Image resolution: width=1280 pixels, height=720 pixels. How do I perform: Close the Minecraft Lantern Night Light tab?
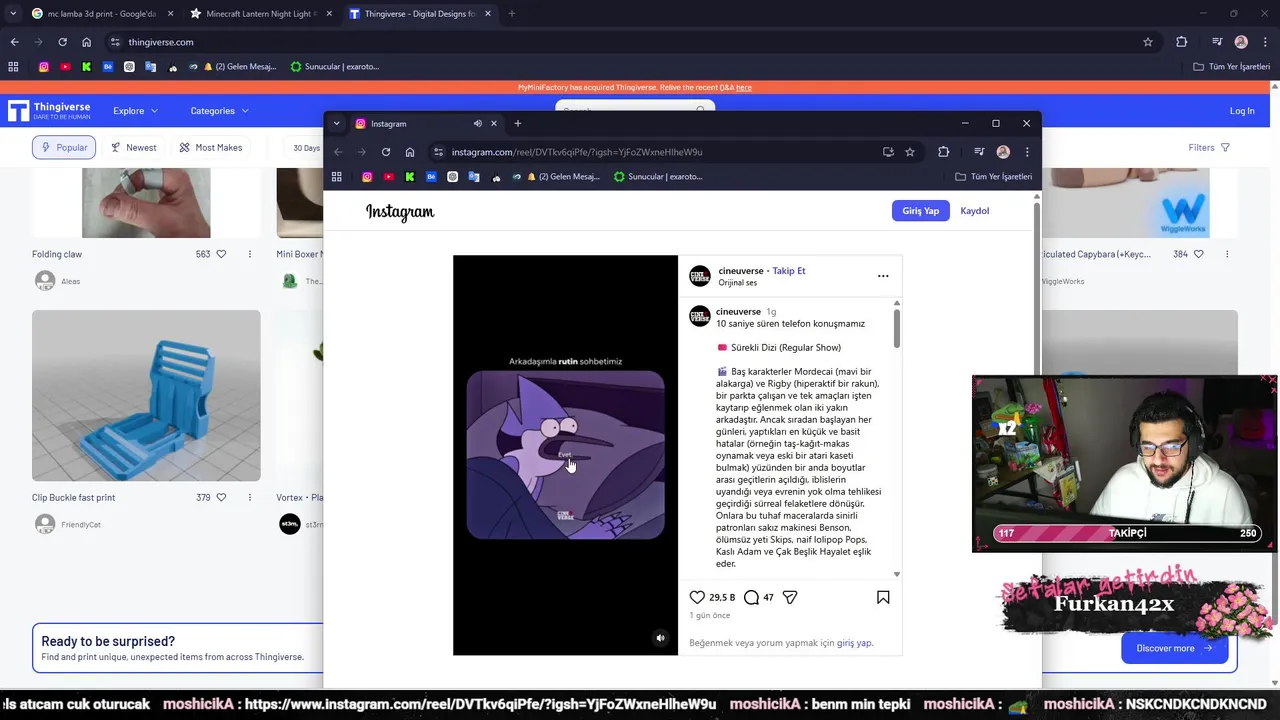point(329,14)
